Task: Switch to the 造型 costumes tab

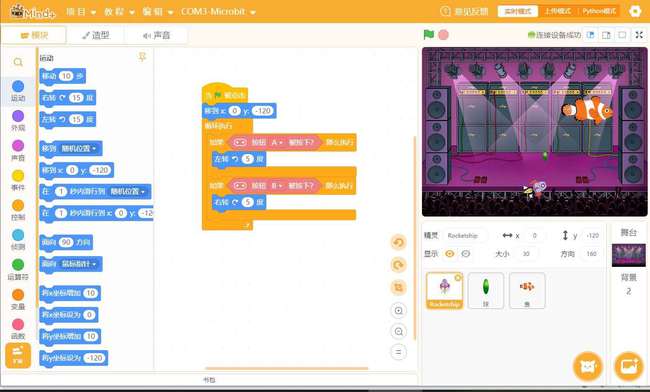Action: tap(96, 35)
